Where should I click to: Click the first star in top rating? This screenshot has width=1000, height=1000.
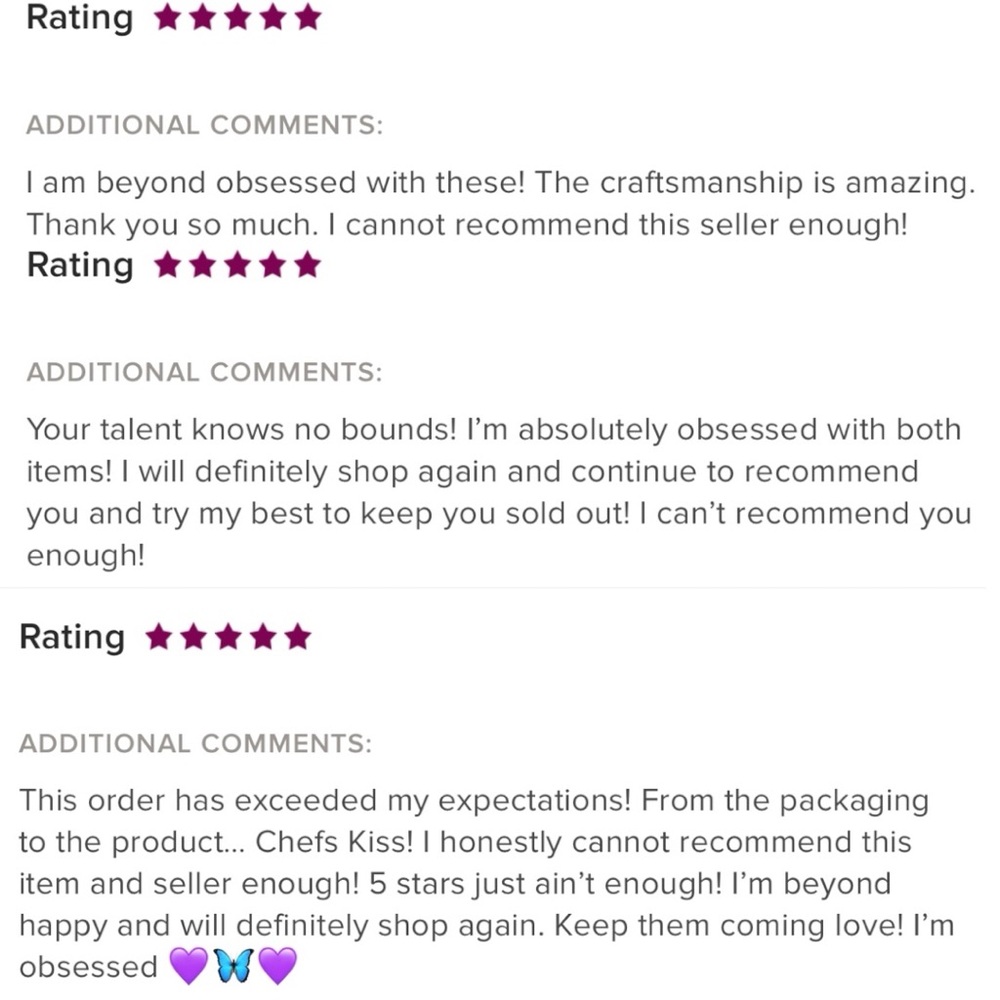pos(167,18)
